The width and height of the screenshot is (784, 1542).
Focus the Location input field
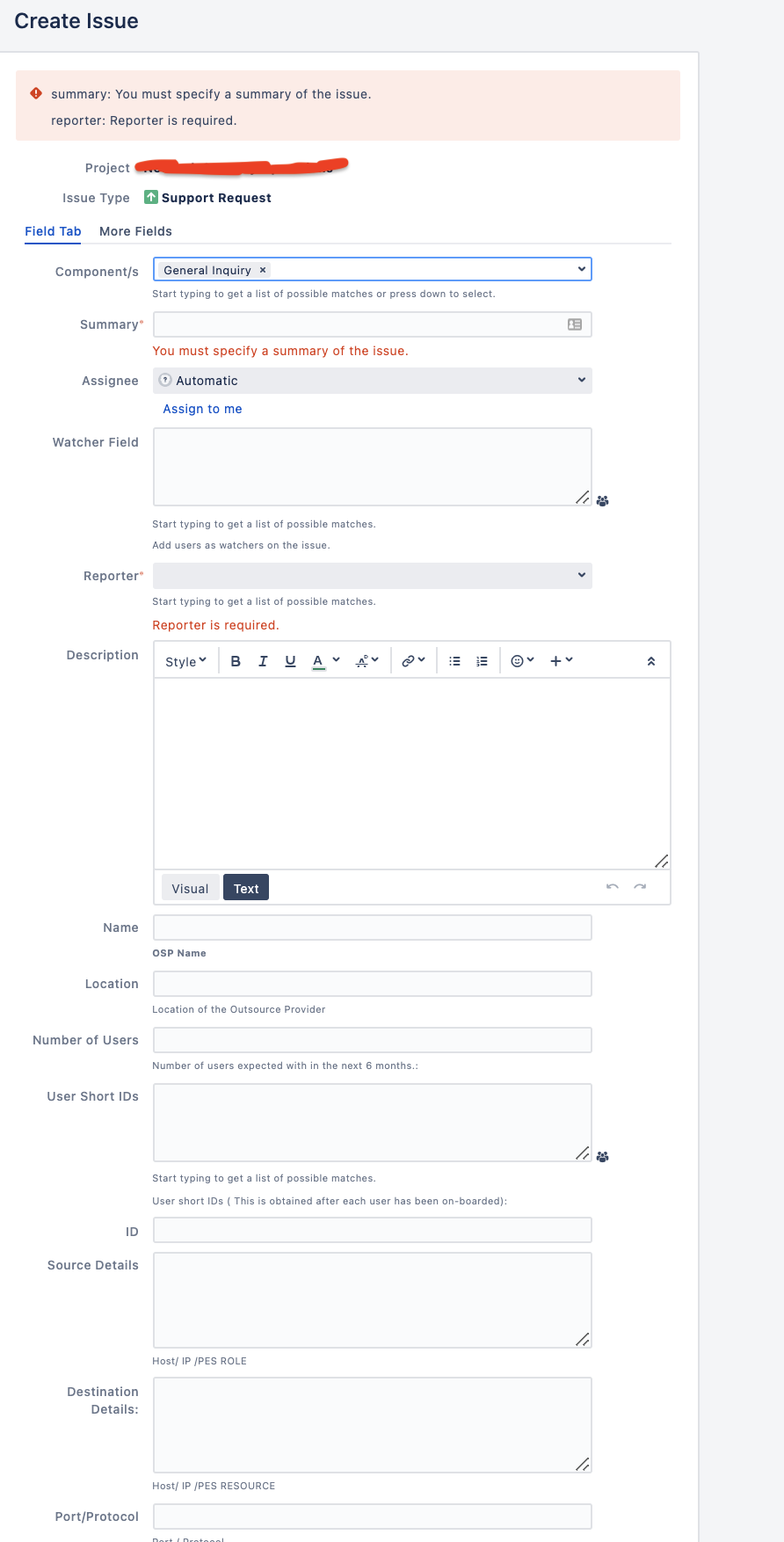tap(373, 984)
